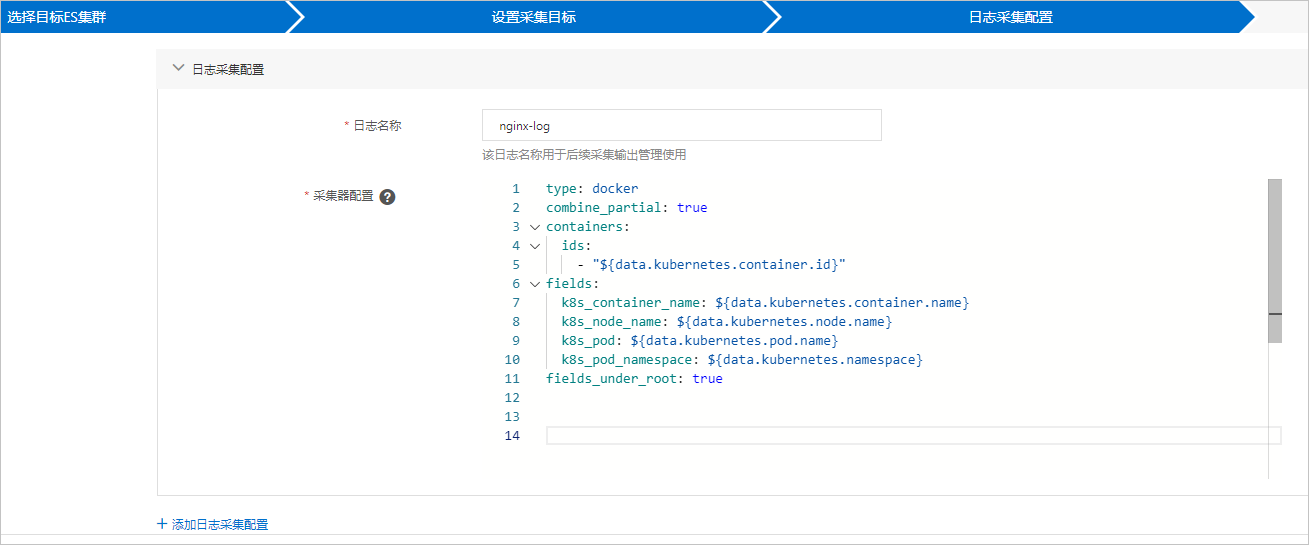This screenshot has width=1309, height=545.
Task: Click the 'ids:' line text
Action: (577, 246)
